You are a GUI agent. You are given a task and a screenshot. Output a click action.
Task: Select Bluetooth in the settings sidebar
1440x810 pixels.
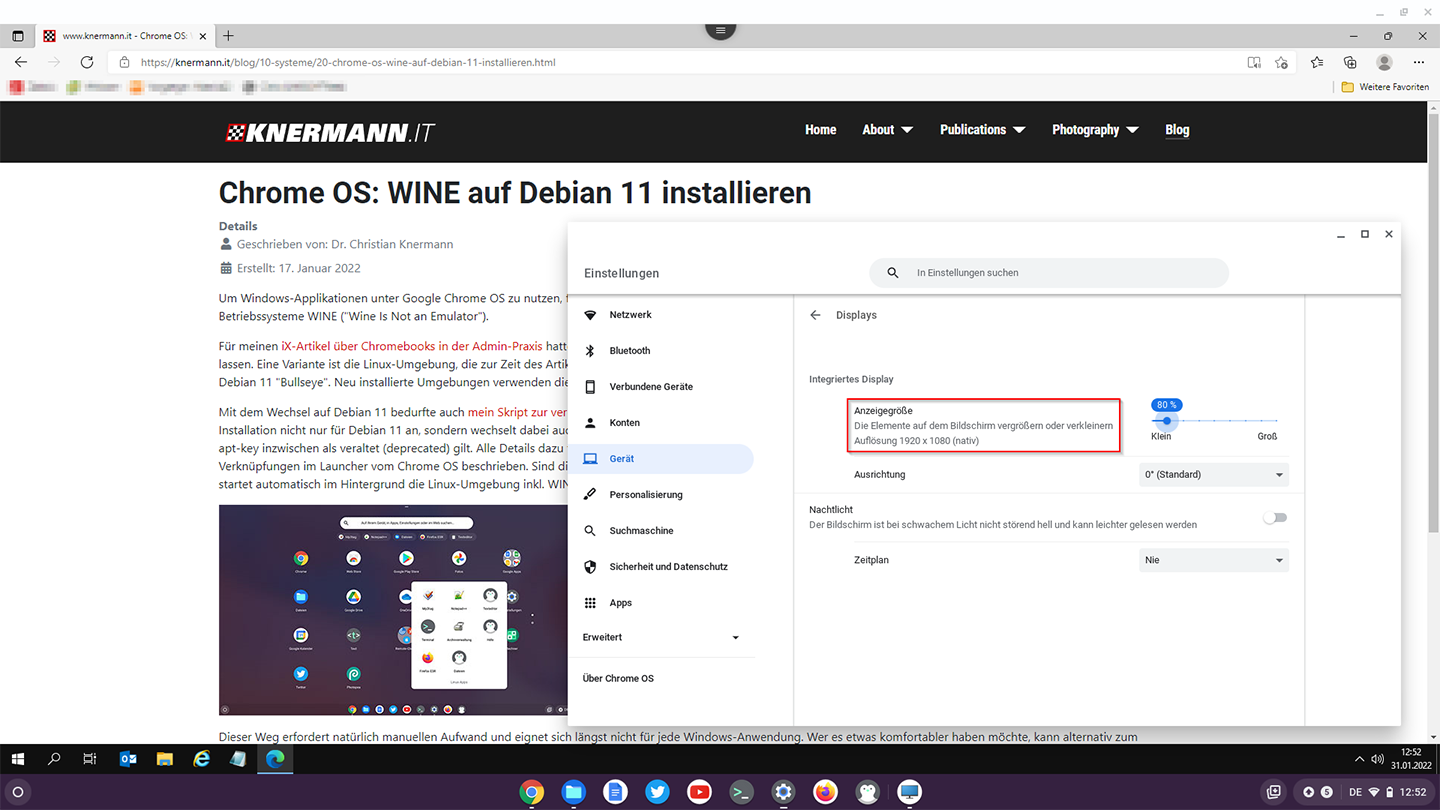[661, 351]
